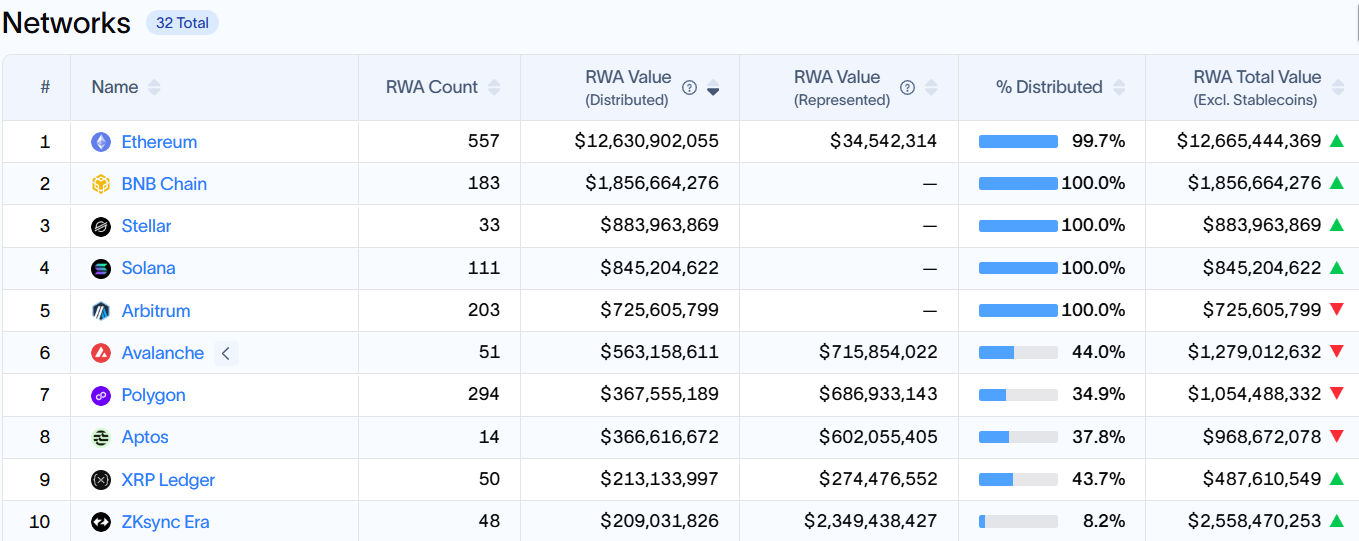Click the ZKsync Era logo icon
The height and width of the screenshot is (541, 1359).
pyautogui.click(x=101, y=522)
